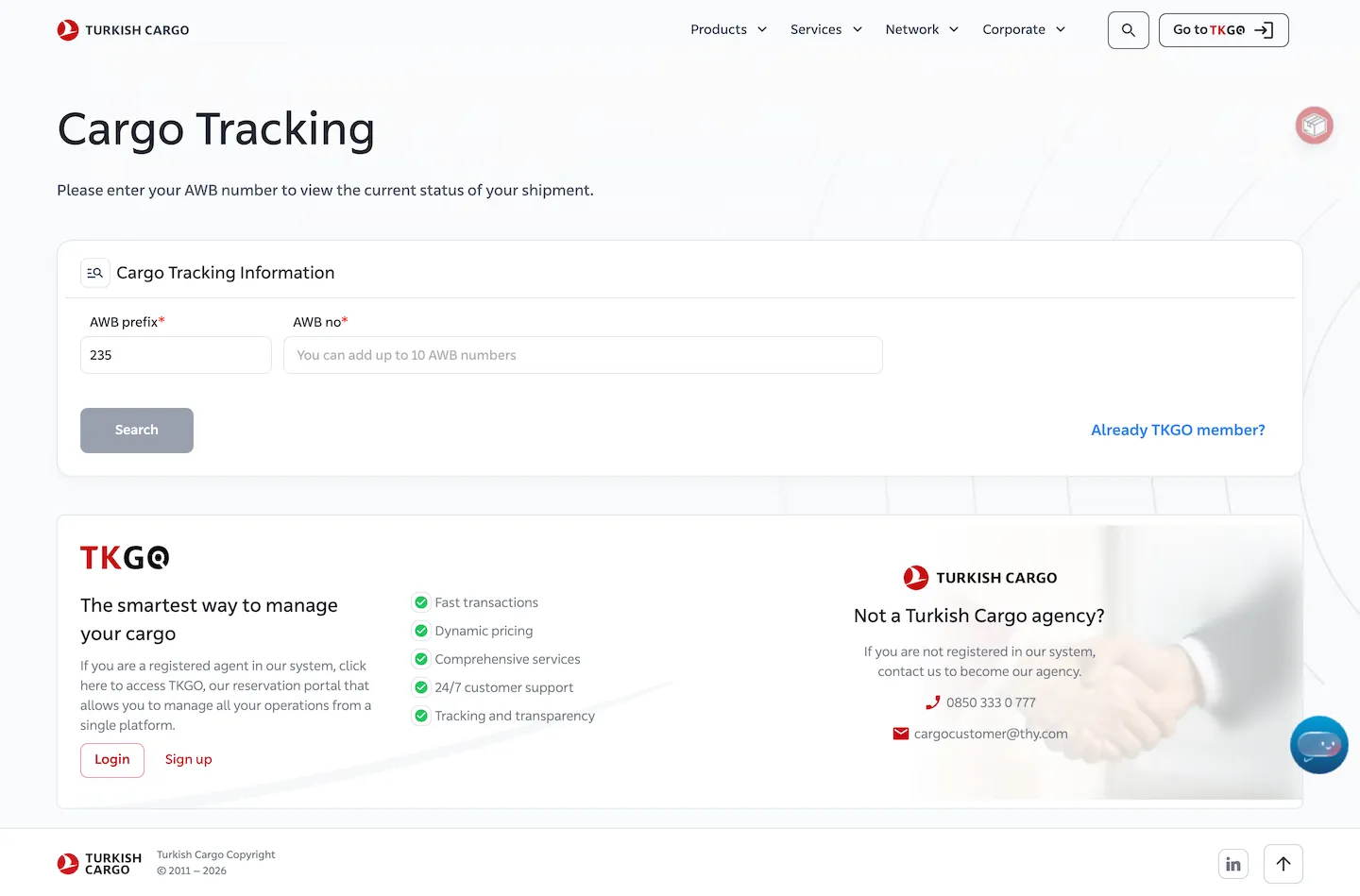Click the TKGO logo in the promo card

(x=125, y=558)
